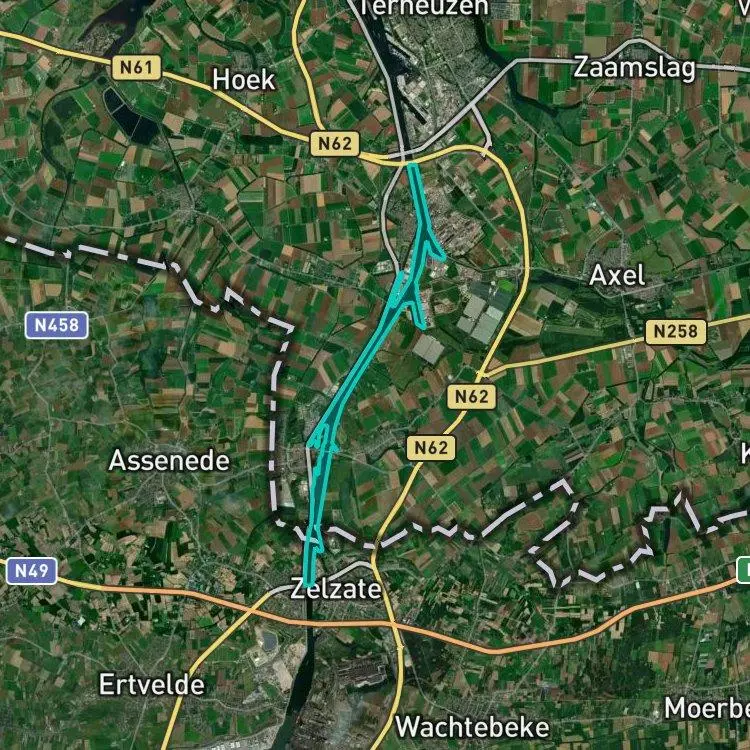
Task: Click the N49 road shield
Action: tap(32, 571)
